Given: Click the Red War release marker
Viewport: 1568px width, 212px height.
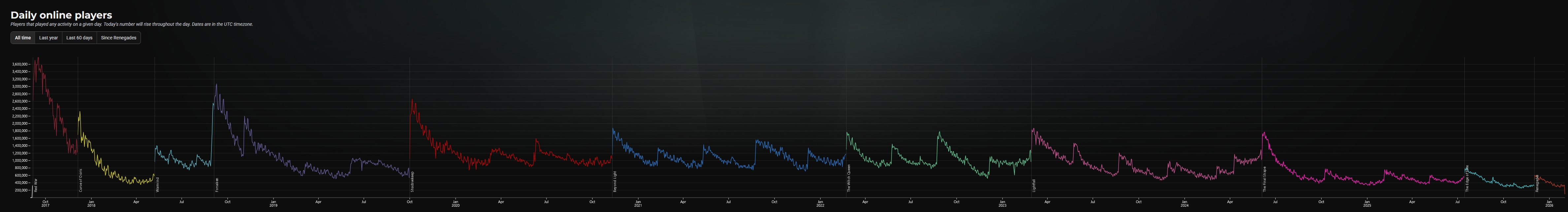Looking at the screenshot, I should click(36, 185).
